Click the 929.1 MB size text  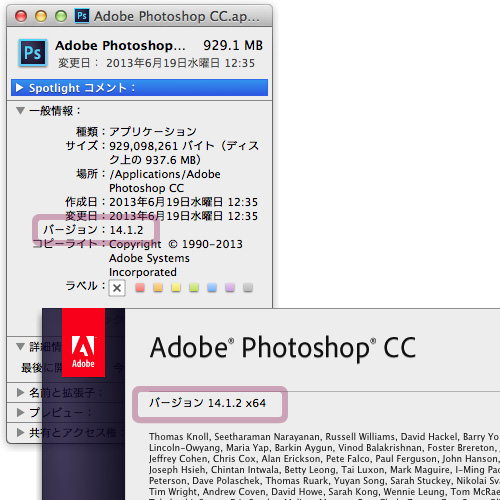(233, 46)
